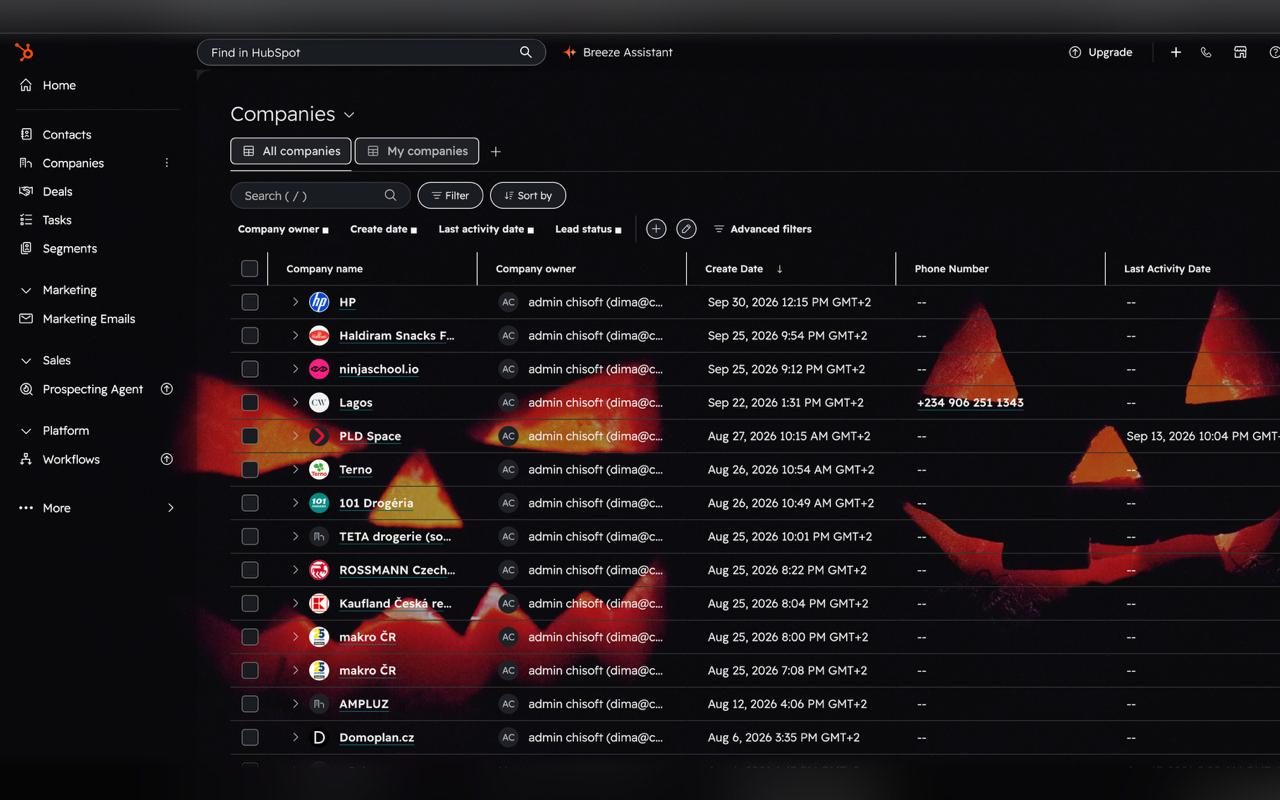Viewport: 1280px width, 800px height.
Task: Click the HubSpot sprocket logo
Action: [x=24, y=52]
